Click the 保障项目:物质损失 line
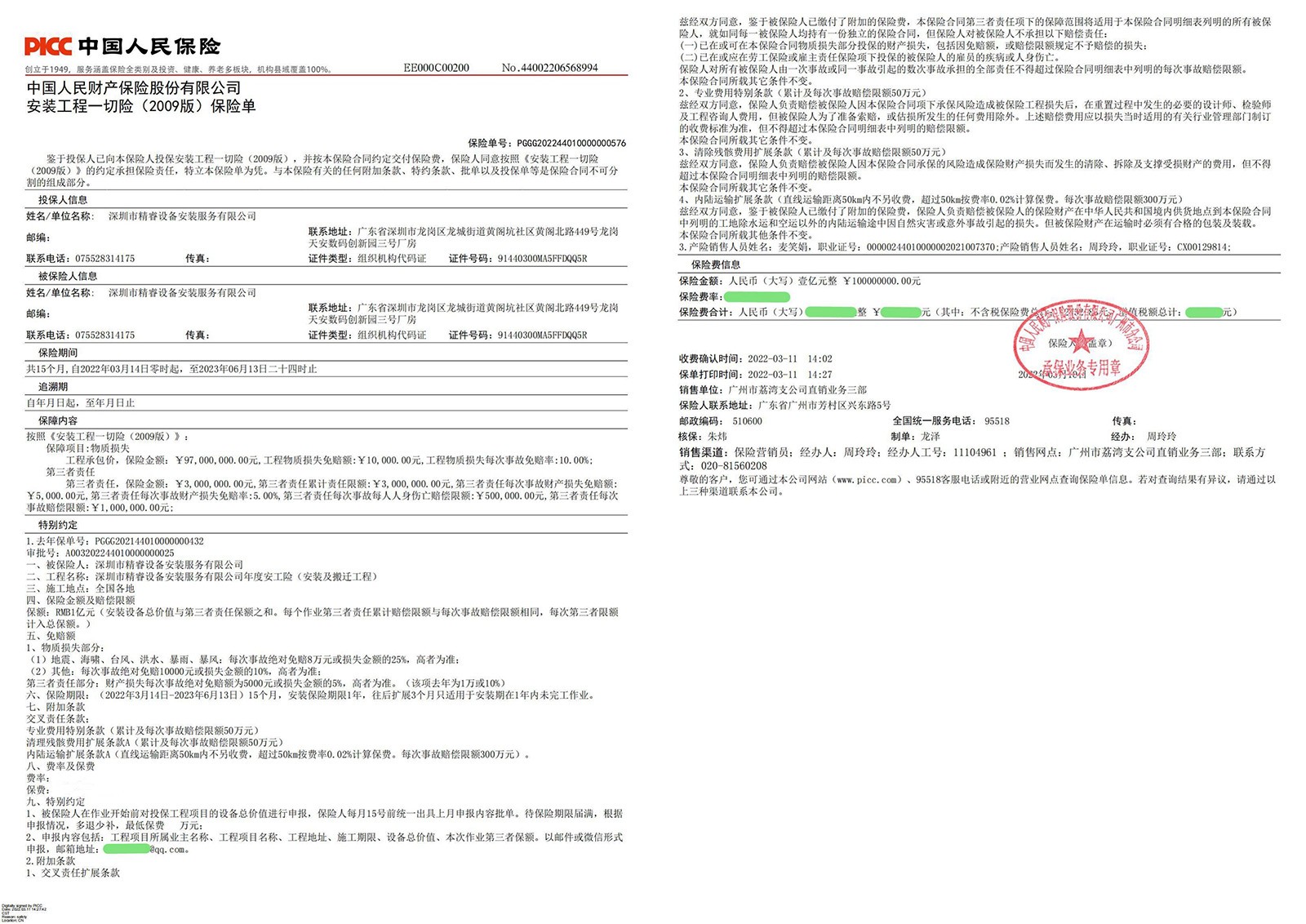This screenshot has width=1306, height=924. point(88,449)
